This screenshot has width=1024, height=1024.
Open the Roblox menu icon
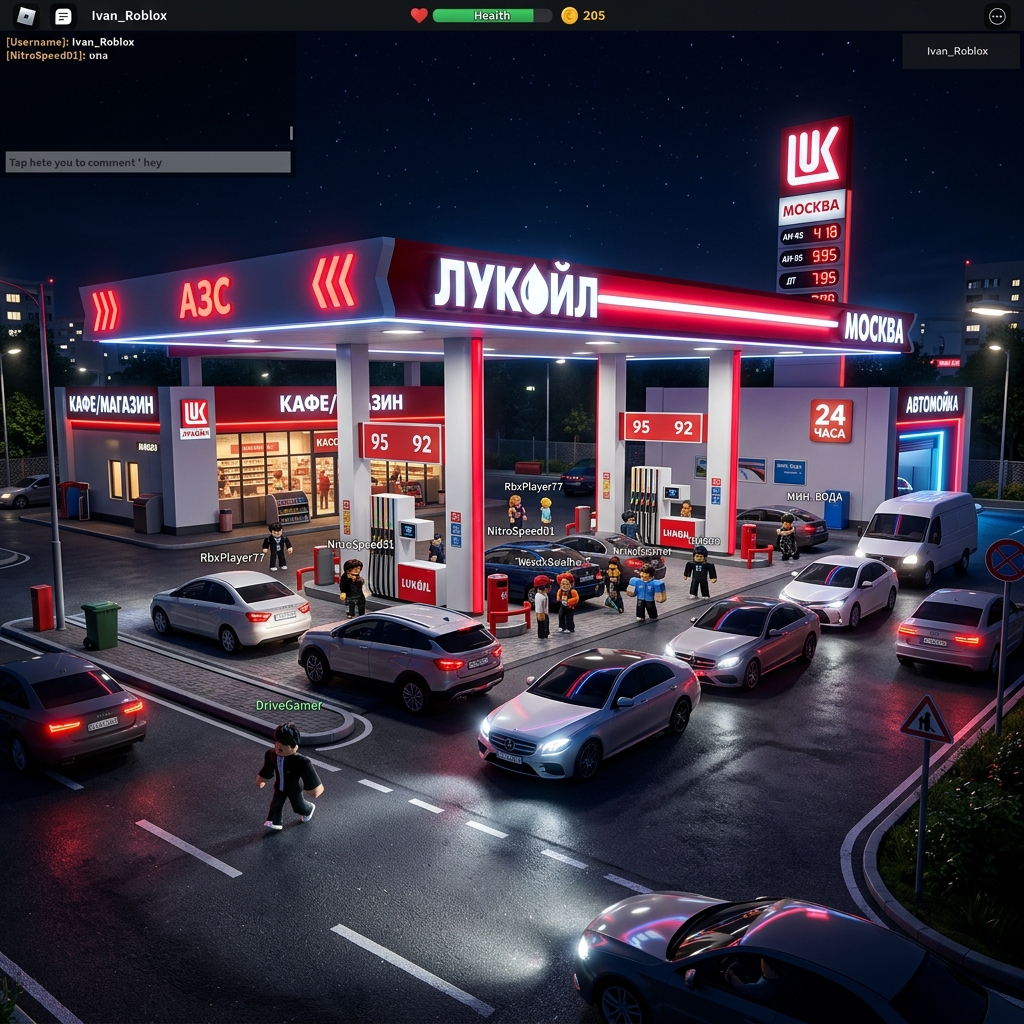[x=25, y=16]
